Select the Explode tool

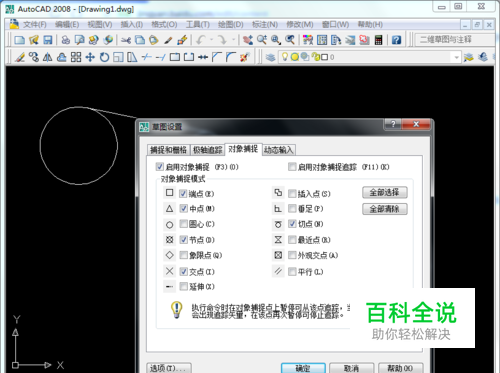[245, 57]
